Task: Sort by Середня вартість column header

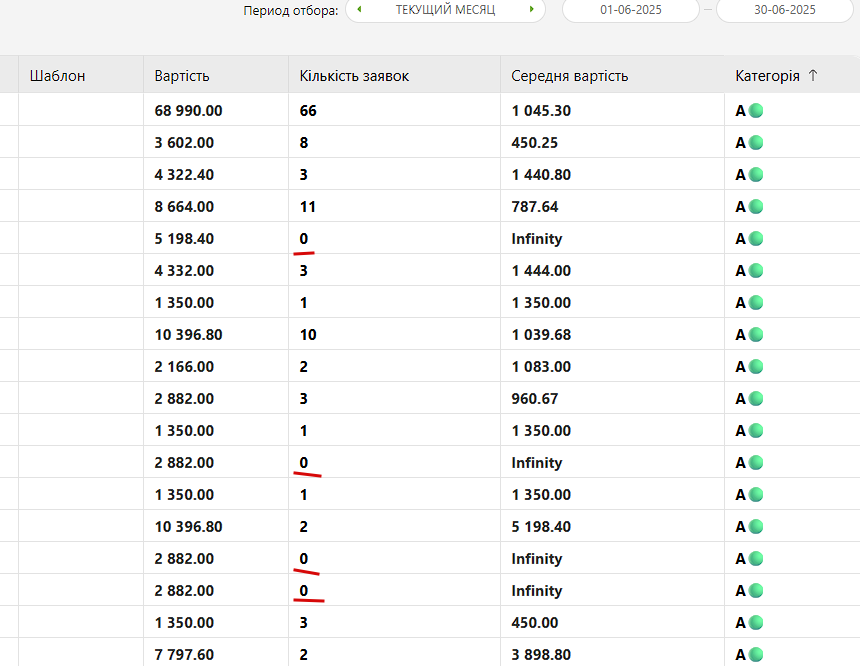Action: pyautogui.click(x=570, y=76)
